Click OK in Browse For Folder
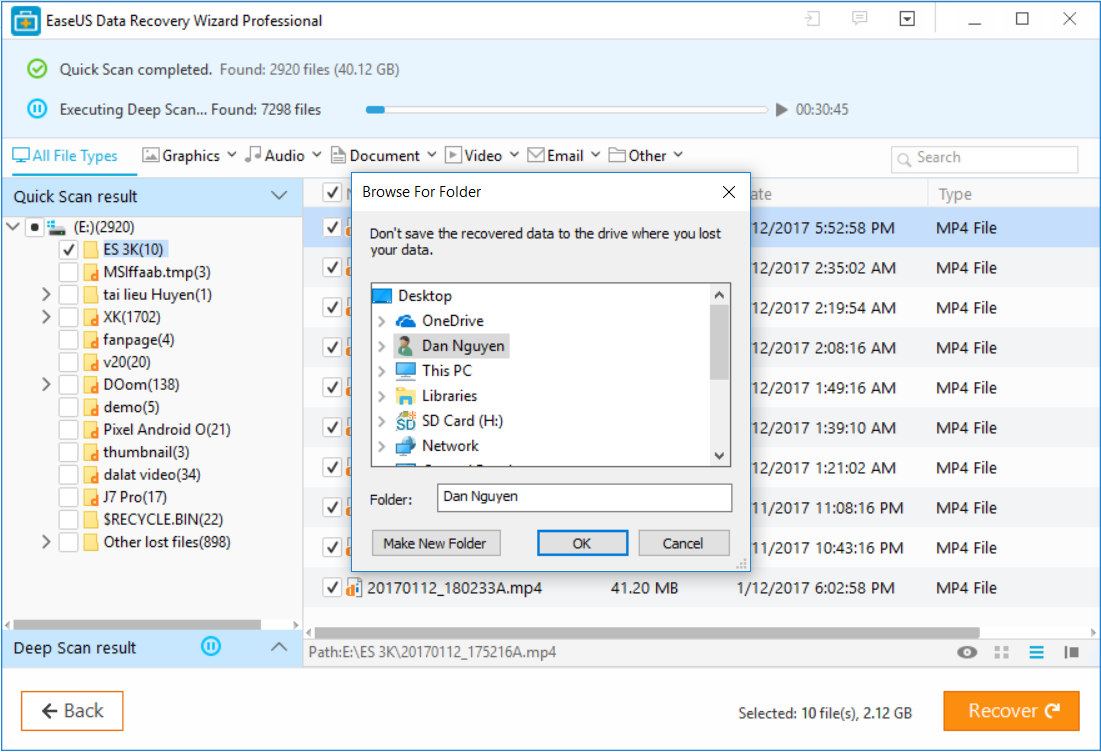The height and width of the screenshot is (752, 1101). coord(582,543)
